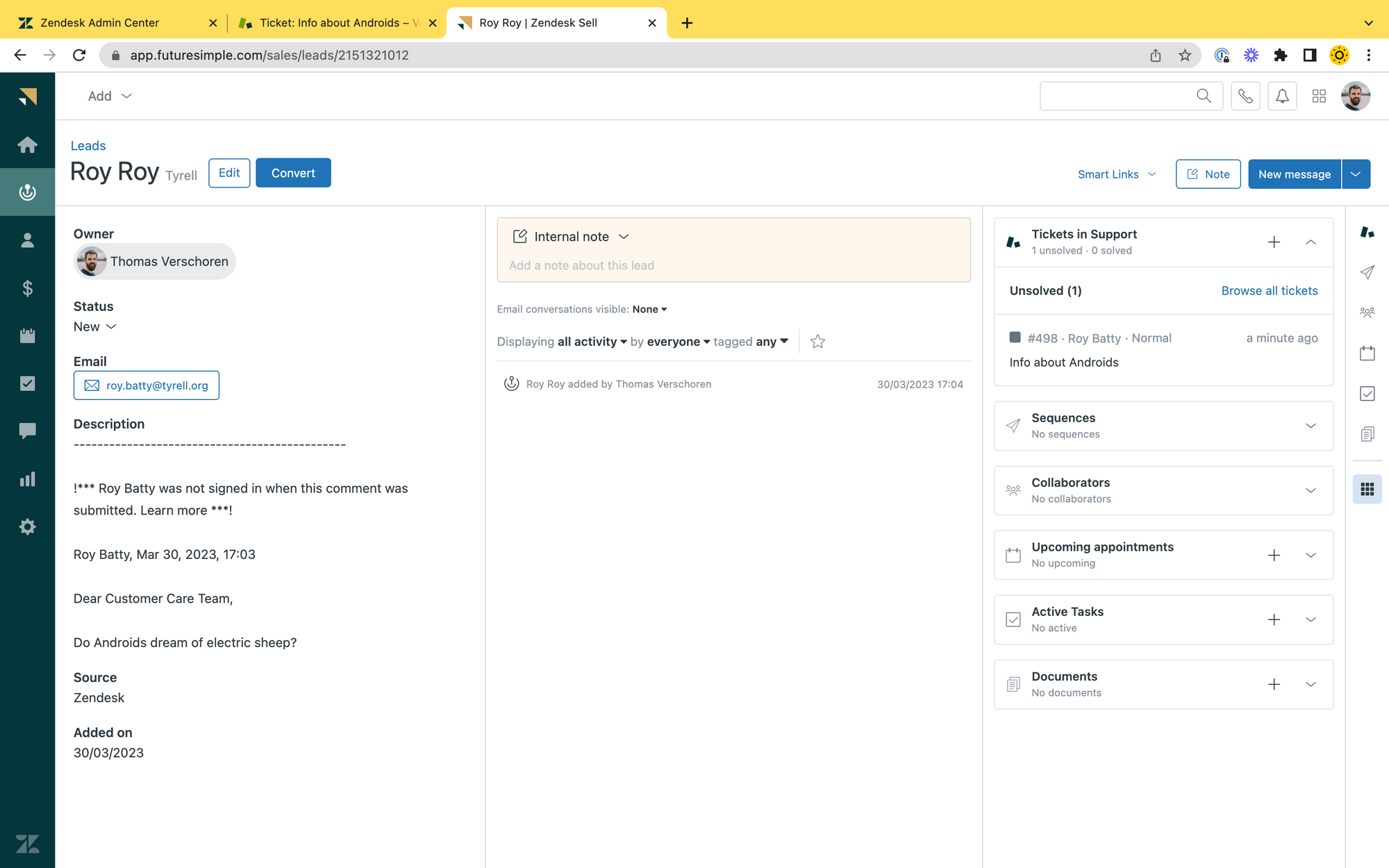1389x868 pixels.
Task: Open the Reports bar chart icon
Action: click(x=27, y=479)
